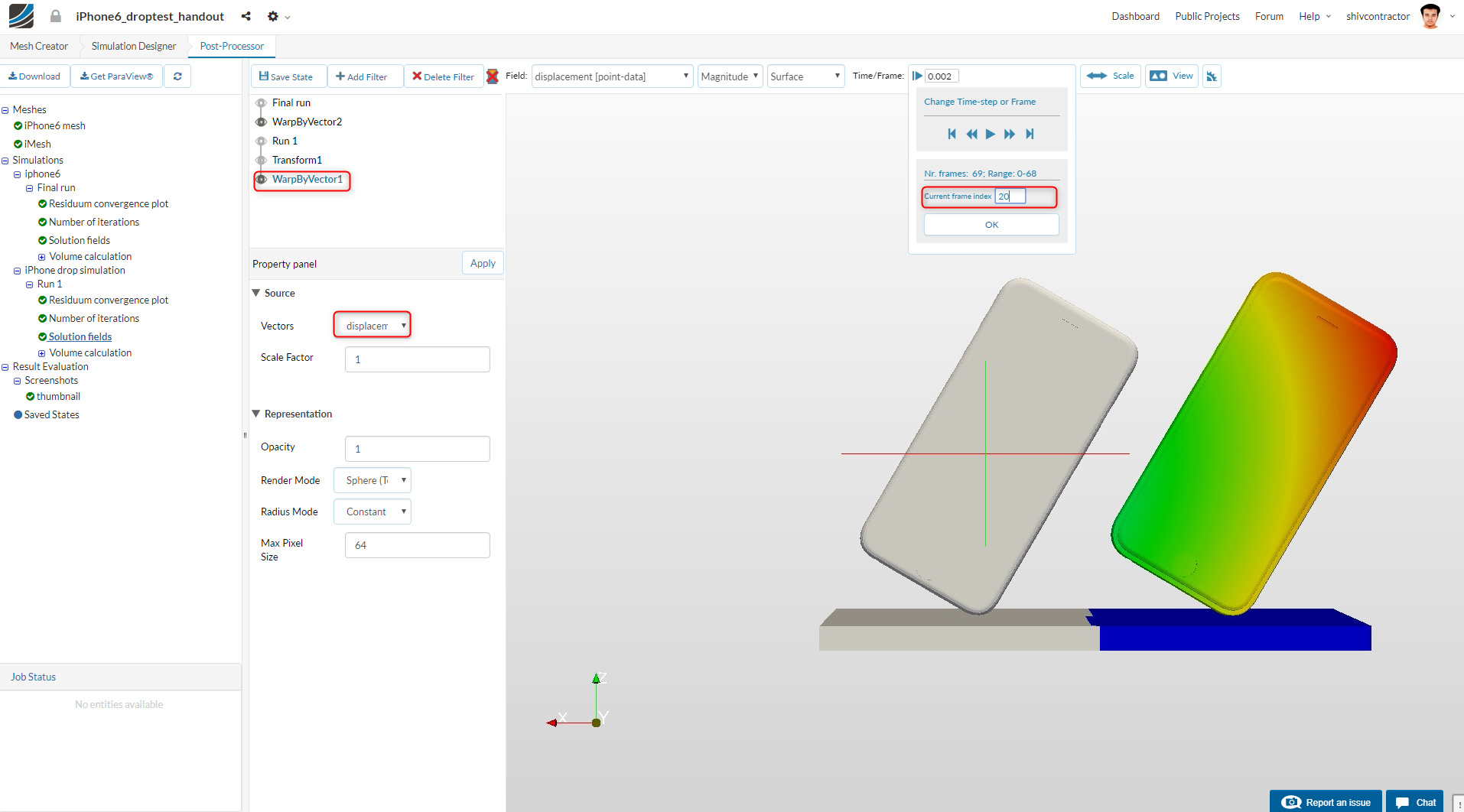The width and height of the screenshot is (1464, 812).
Task: Select the filter remove icon beside Field
Action: pos(493,76)
